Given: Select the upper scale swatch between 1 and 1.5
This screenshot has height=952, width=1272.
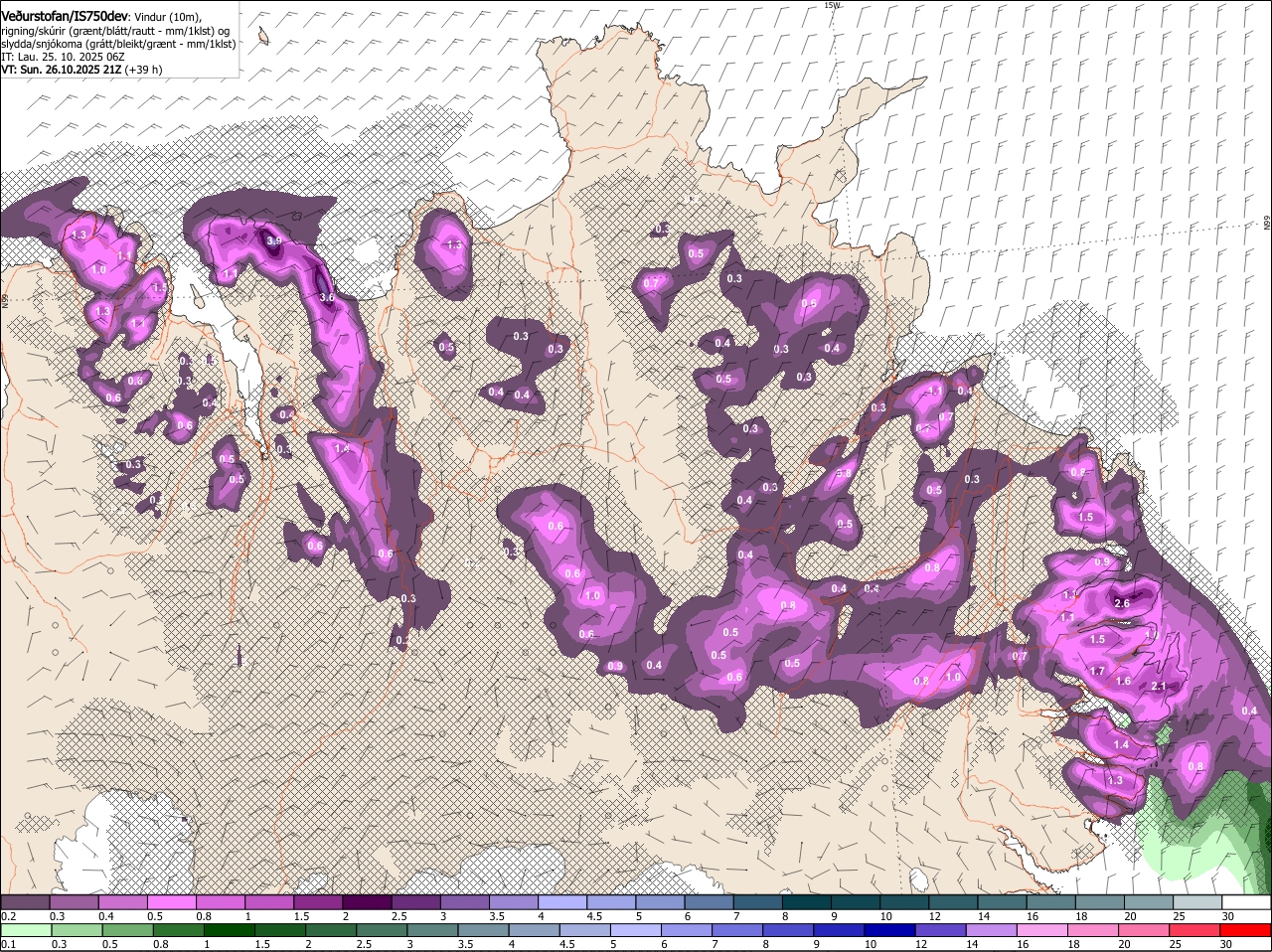Looking at the screenshot, I should [x=269, y=902].
